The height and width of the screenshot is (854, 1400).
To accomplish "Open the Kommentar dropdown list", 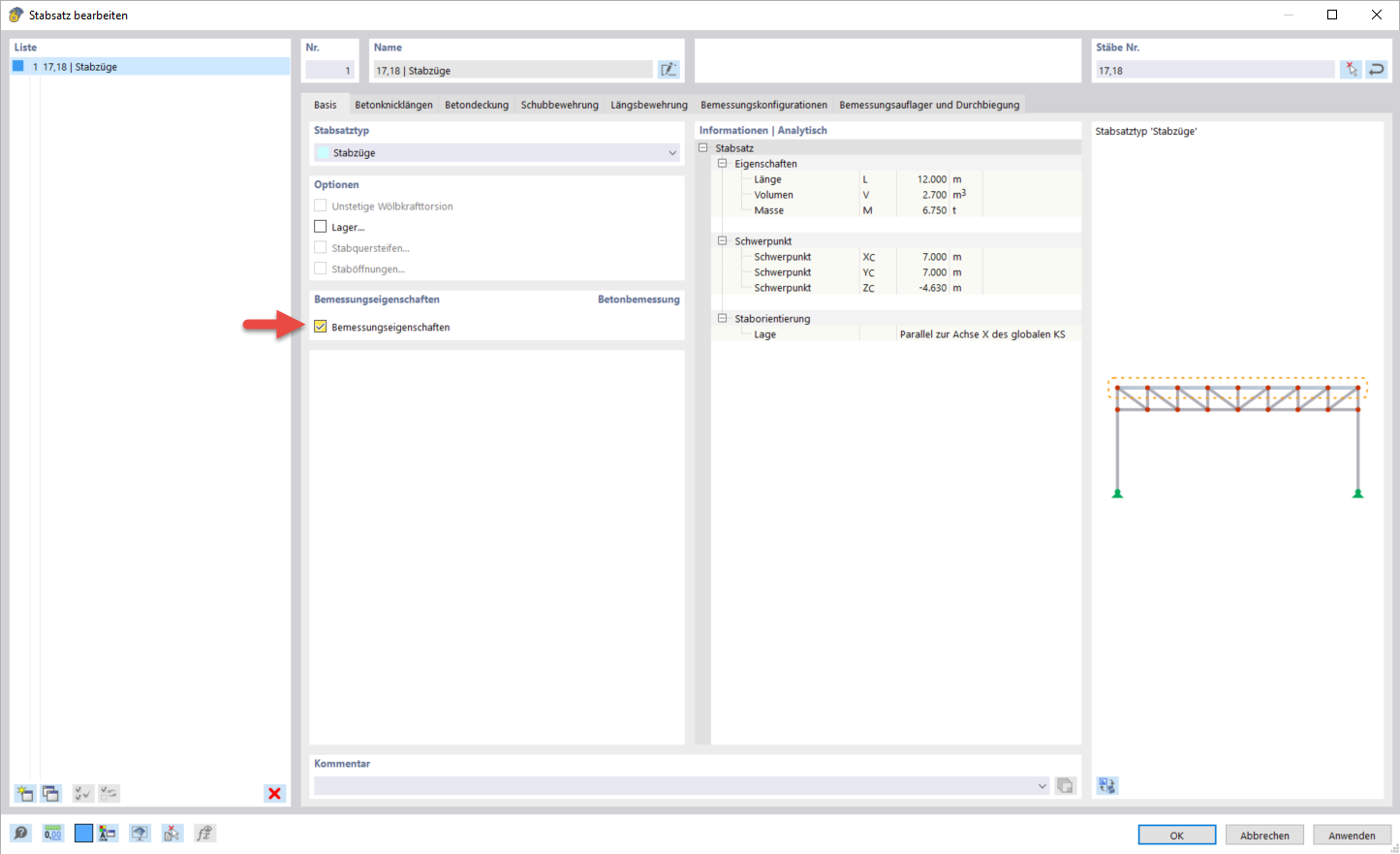I will coord(1042,785).
